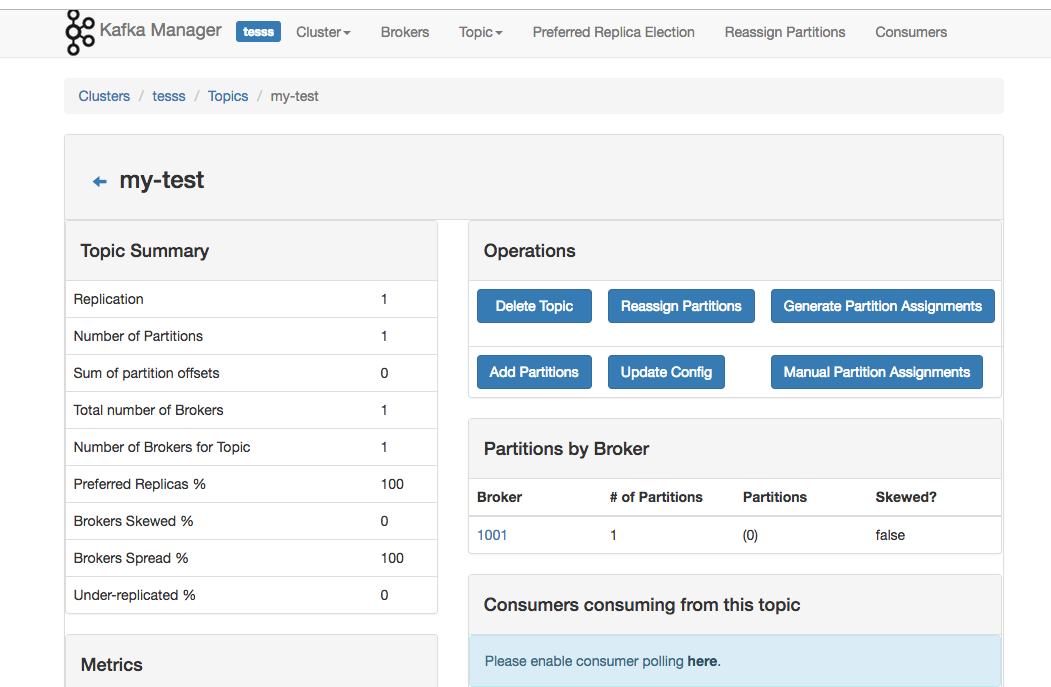Select 'Under-replicated %' label
Image resolution: width=1051 pixels, height=687 pixels.
click(x=134, y=595)
